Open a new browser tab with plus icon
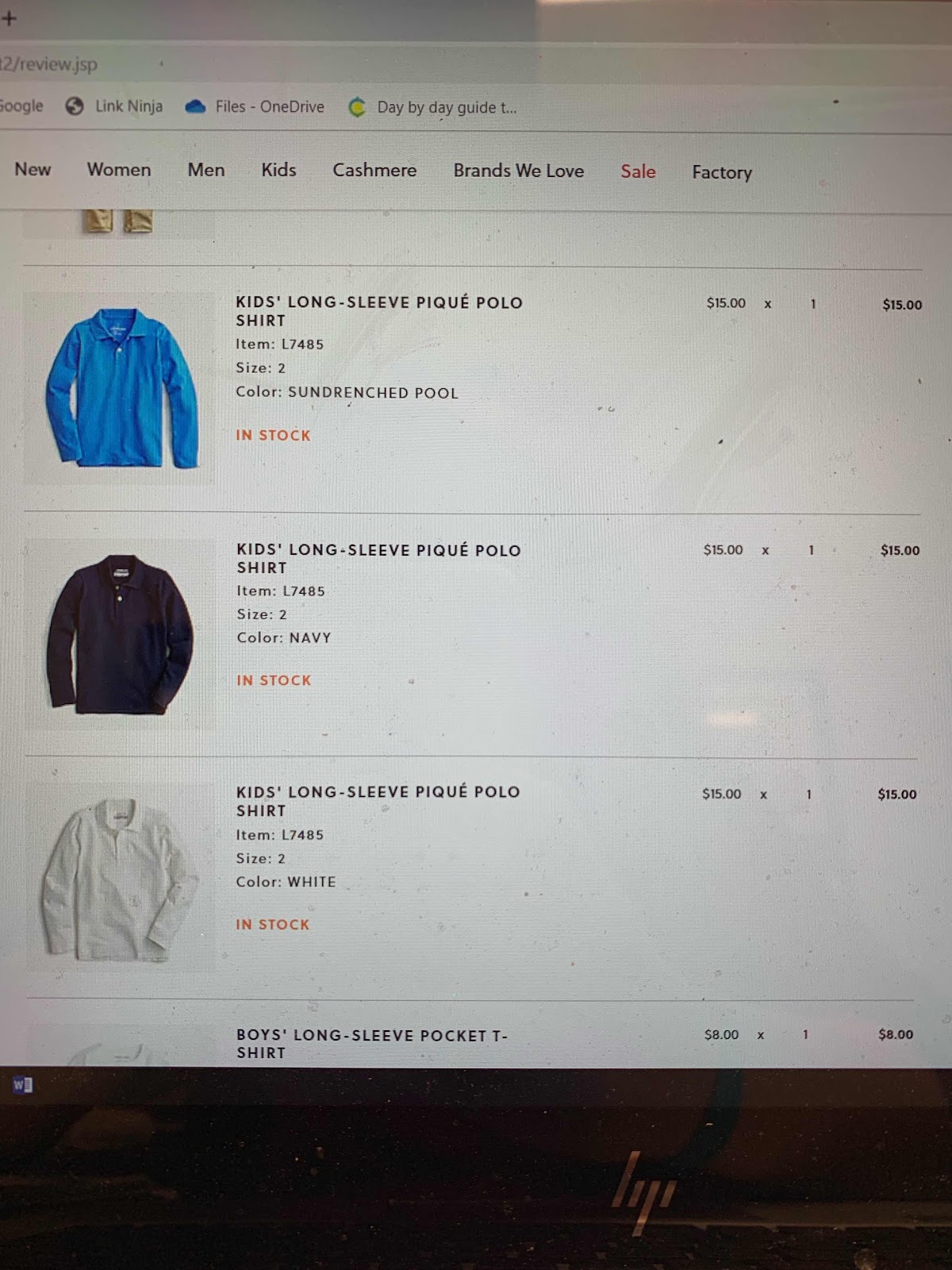This screenshot has height=1270, width=952. point(9,18)
